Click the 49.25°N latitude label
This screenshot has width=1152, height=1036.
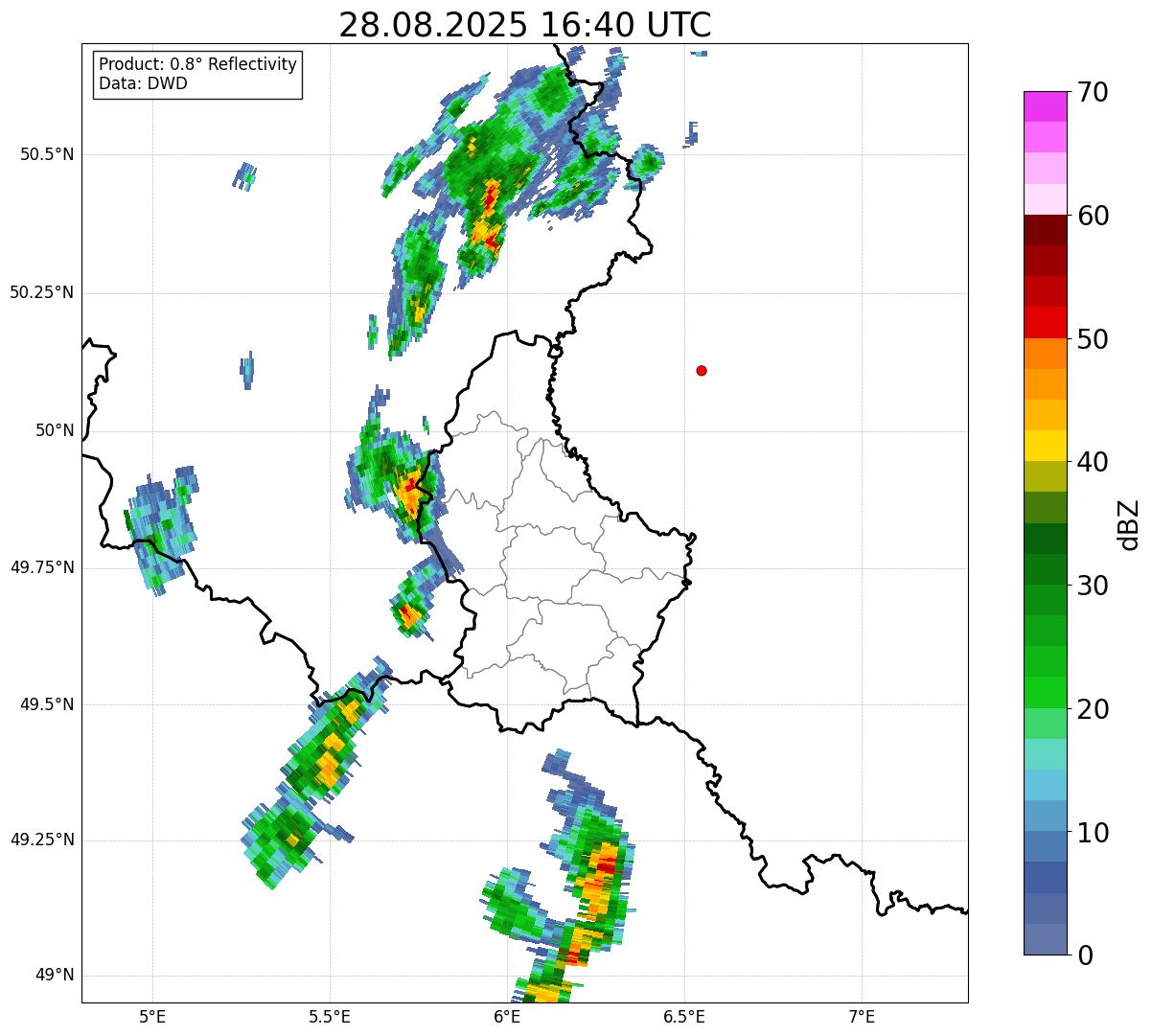pos(41,840)
